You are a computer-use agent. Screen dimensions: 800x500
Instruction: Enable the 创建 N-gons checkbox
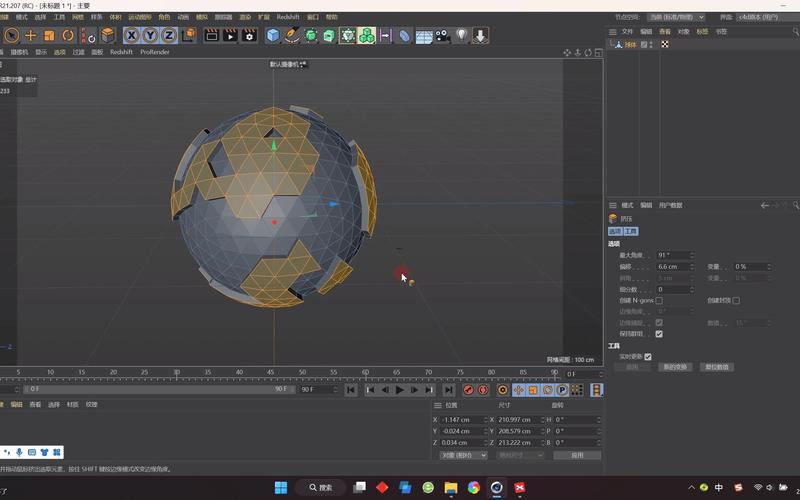click(659, 300)
